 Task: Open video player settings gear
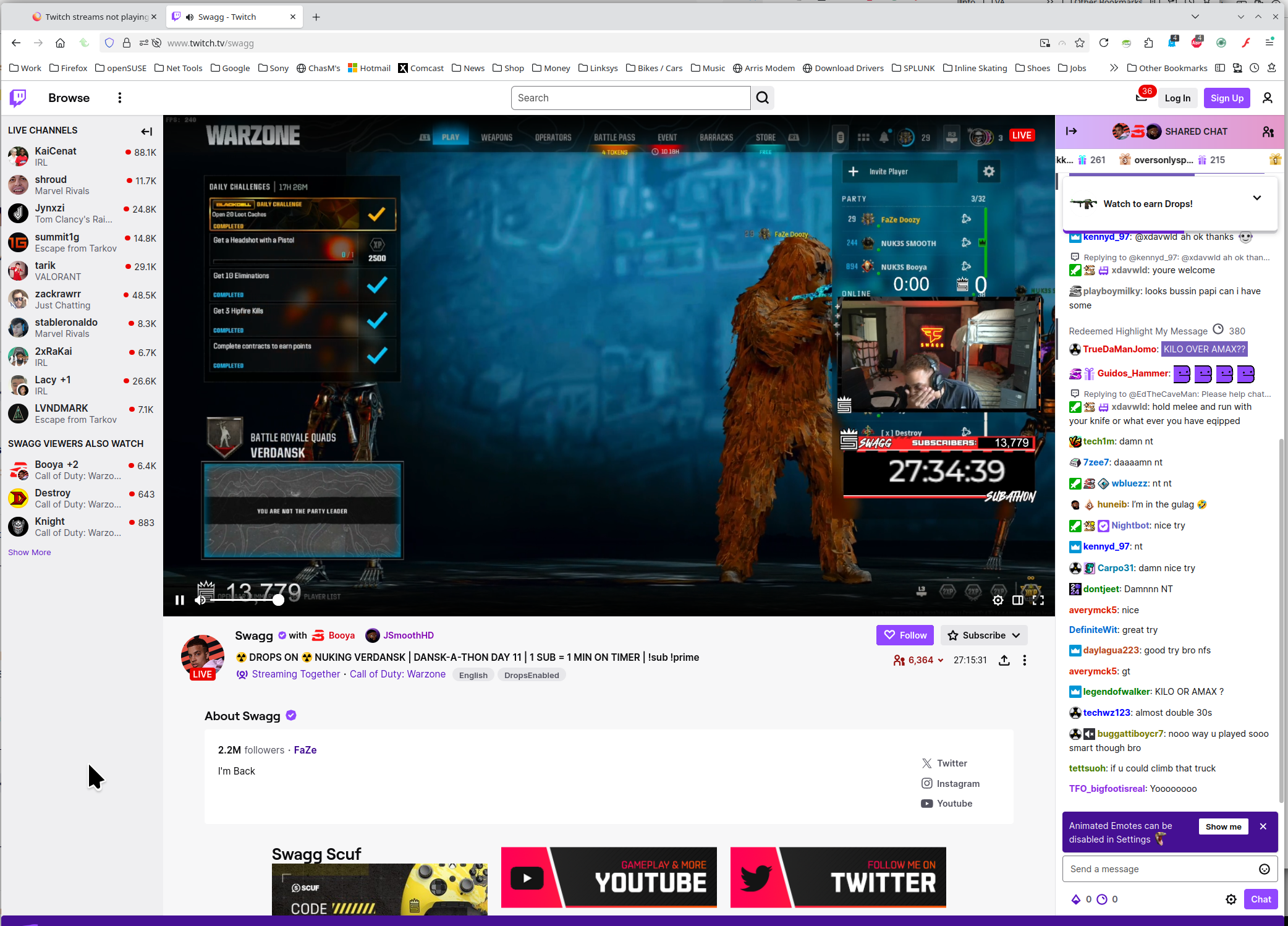pyautogui.click(x=998, y=600)
